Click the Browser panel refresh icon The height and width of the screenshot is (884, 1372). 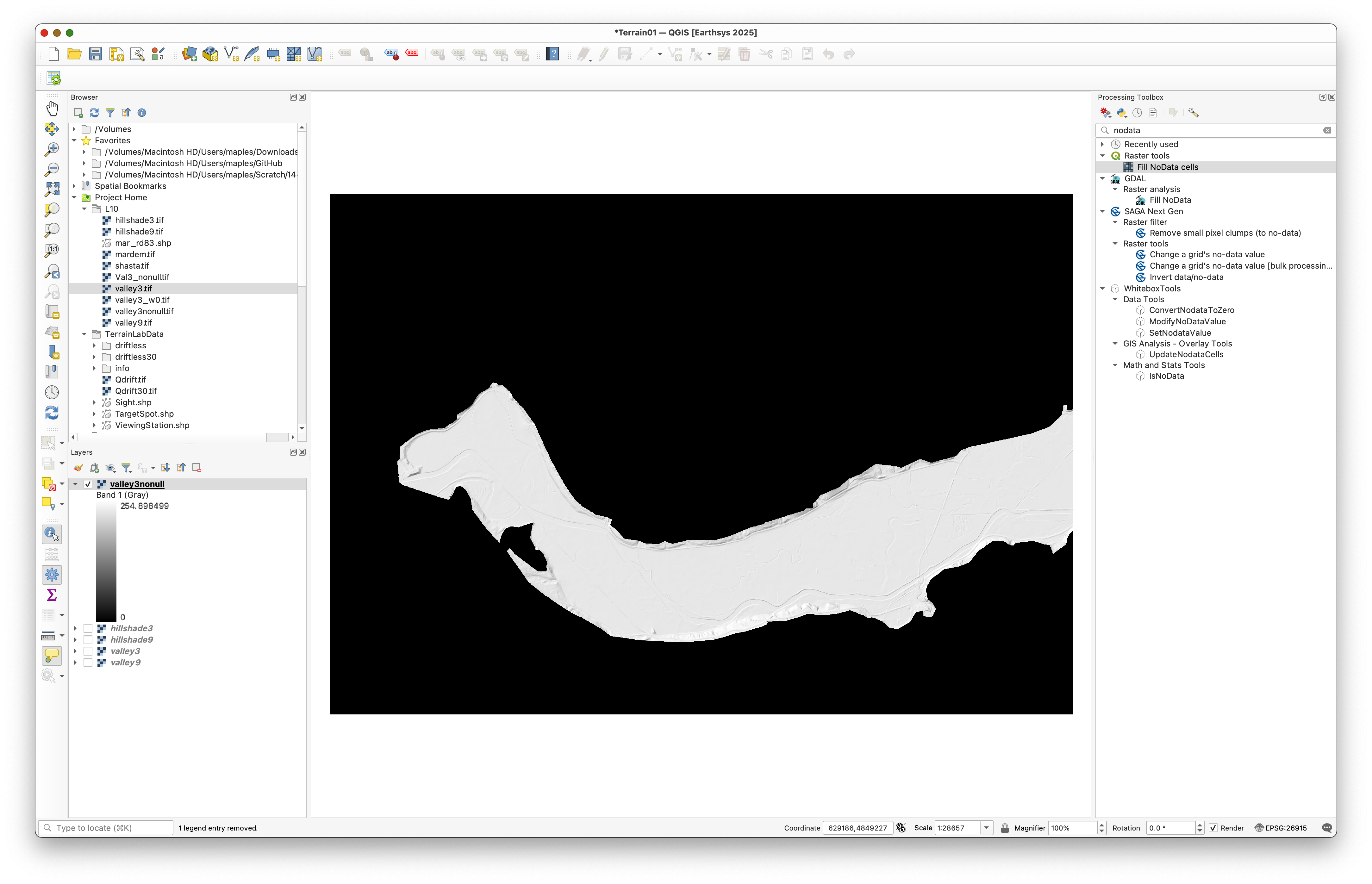(94, 113)
